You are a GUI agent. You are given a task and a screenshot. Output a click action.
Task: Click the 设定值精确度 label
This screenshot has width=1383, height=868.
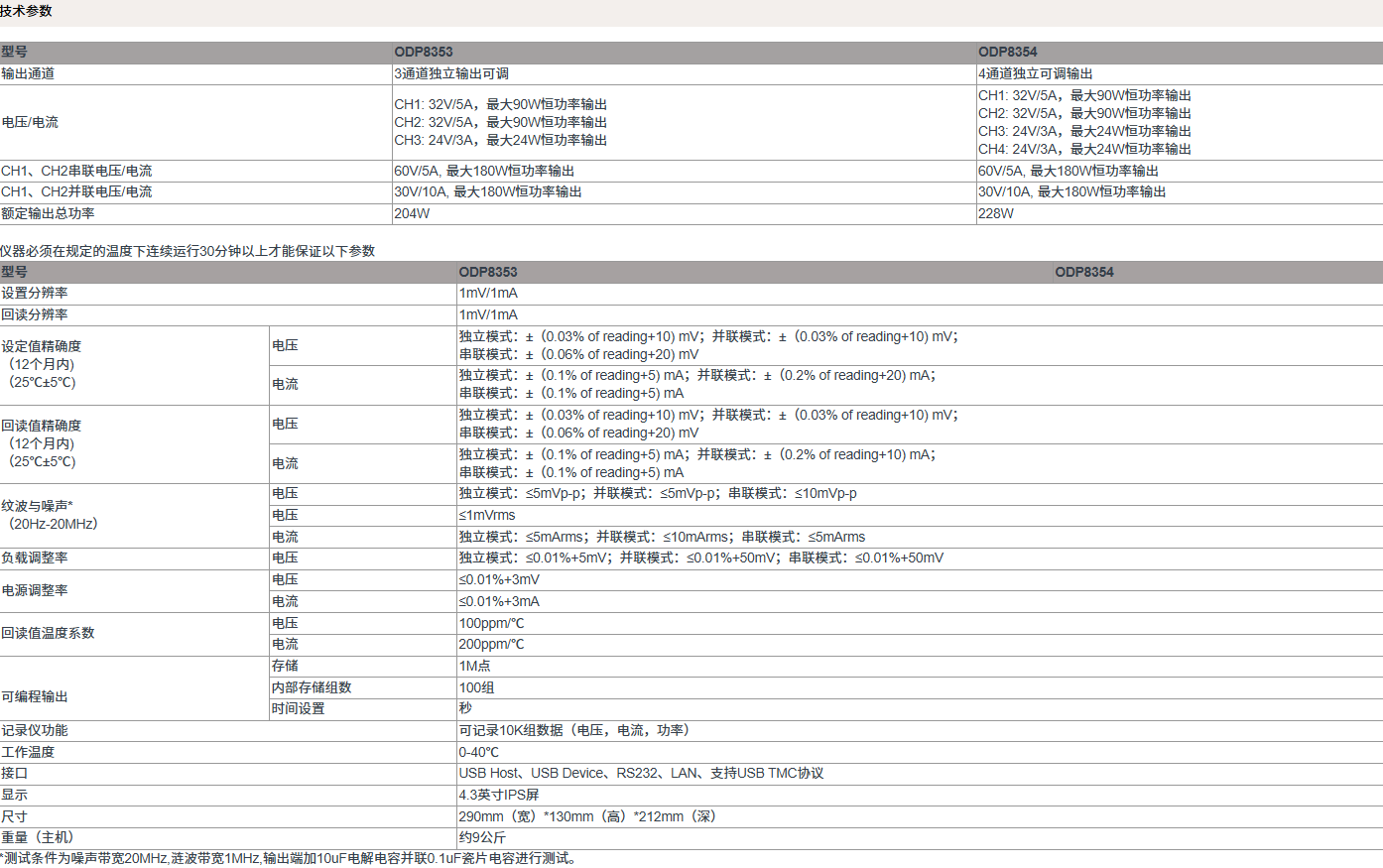42,346
